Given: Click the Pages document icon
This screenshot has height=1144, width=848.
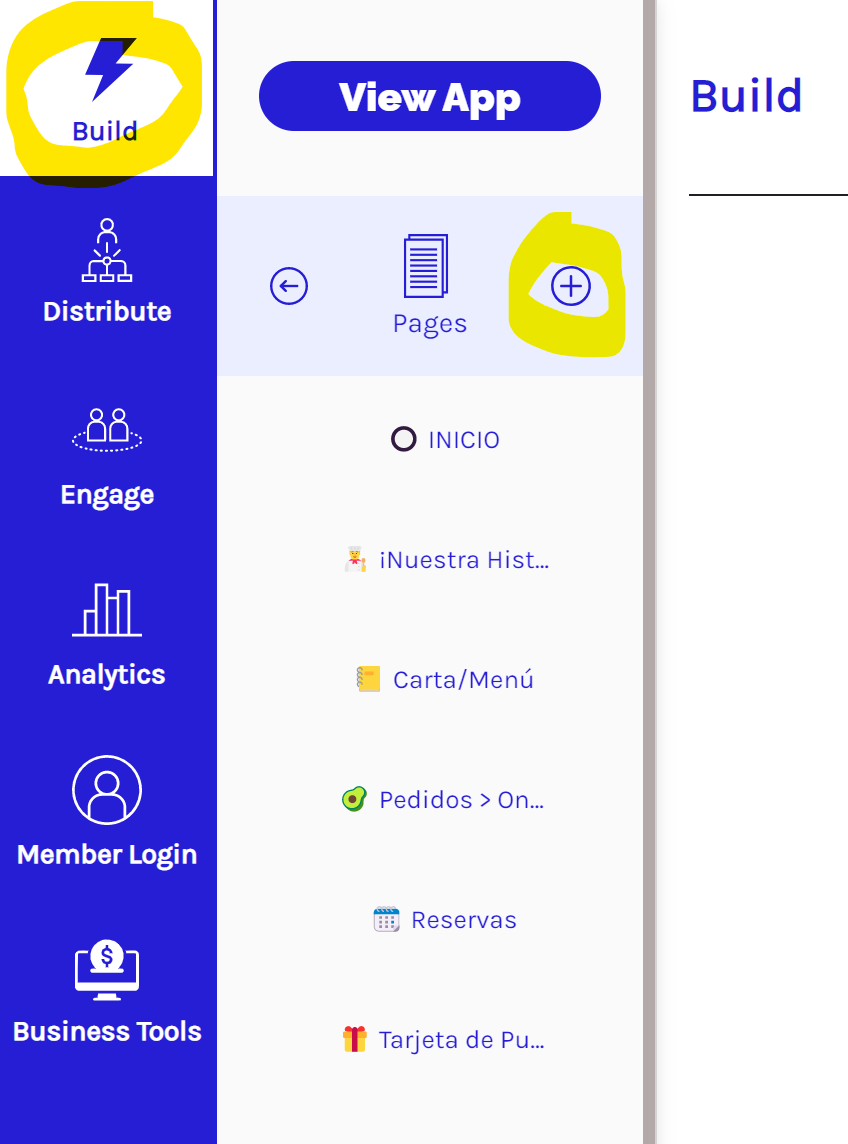Looking at the screenshot, I should coord(426,266).
